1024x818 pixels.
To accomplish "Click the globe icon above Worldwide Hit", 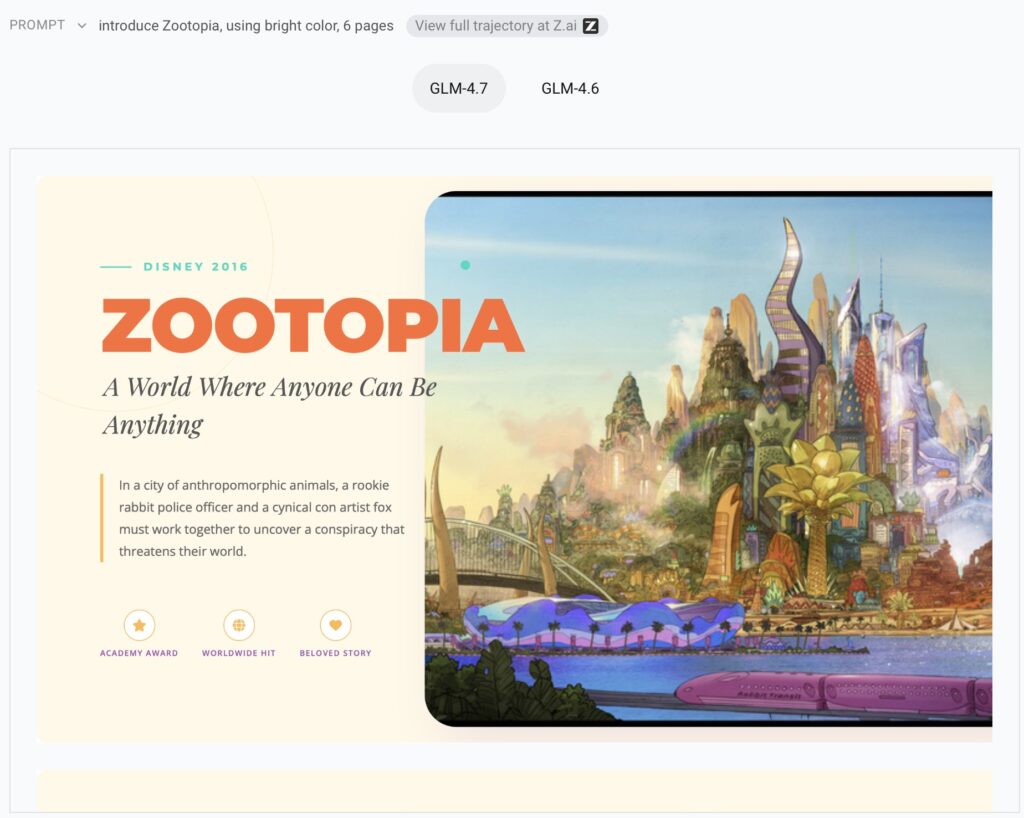I will [238, 626].
